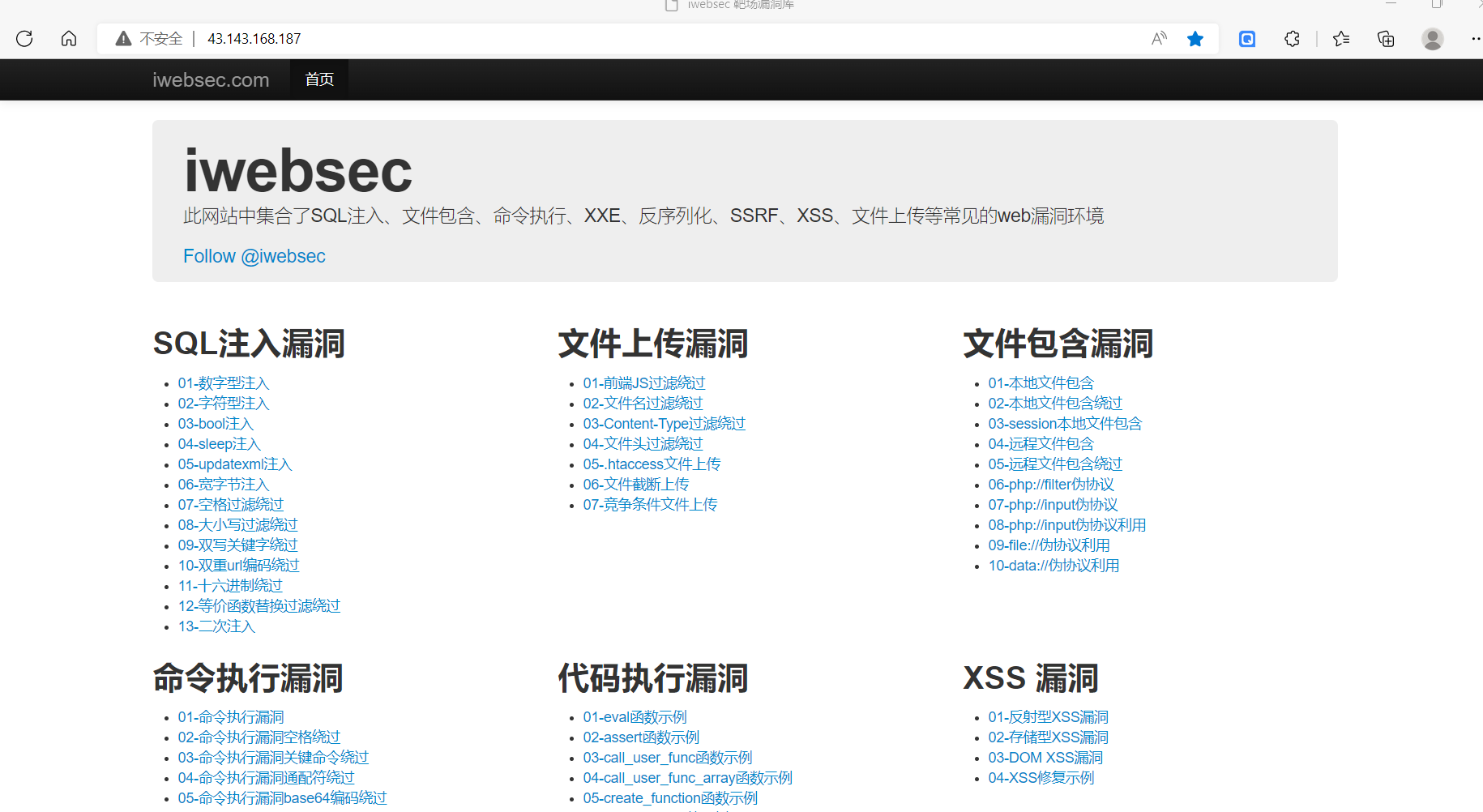This screenshot has height=812, width=1483.
Task: Open 04-文件头过滤绕过 lesson
Action: (643, 444)
